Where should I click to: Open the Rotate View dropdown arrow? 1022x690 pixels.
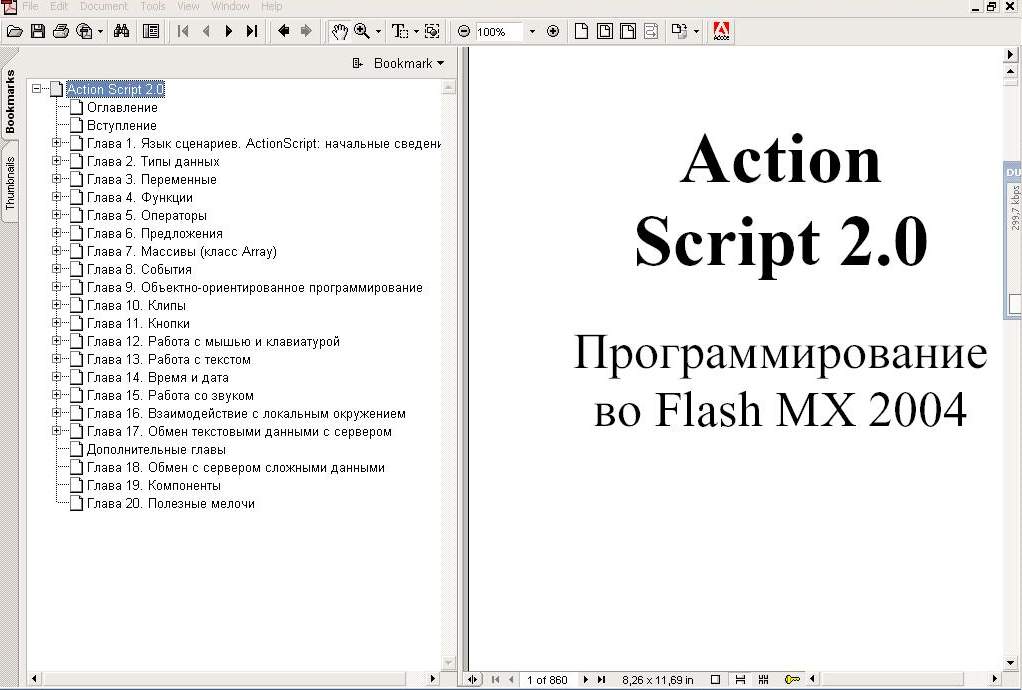tap(695, 31)
